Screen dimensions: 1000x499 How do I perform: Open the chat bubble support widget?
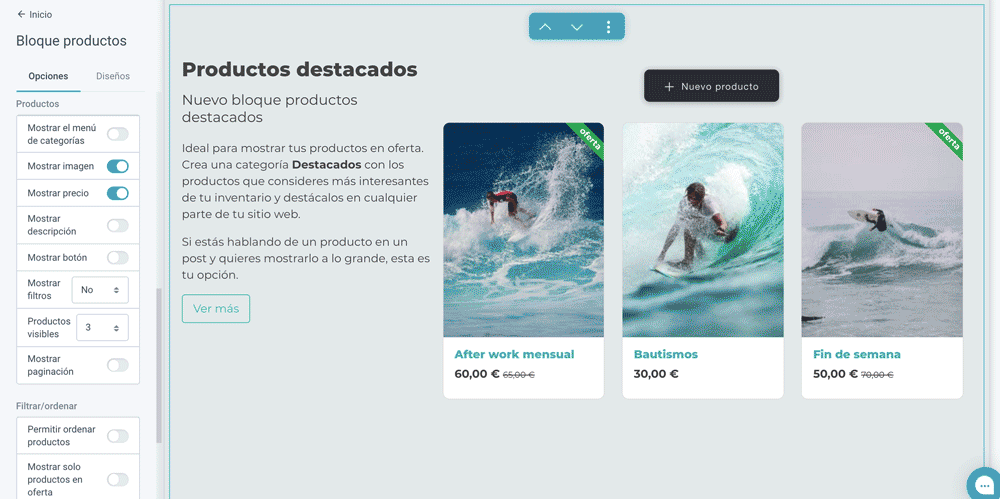(983, 483)
